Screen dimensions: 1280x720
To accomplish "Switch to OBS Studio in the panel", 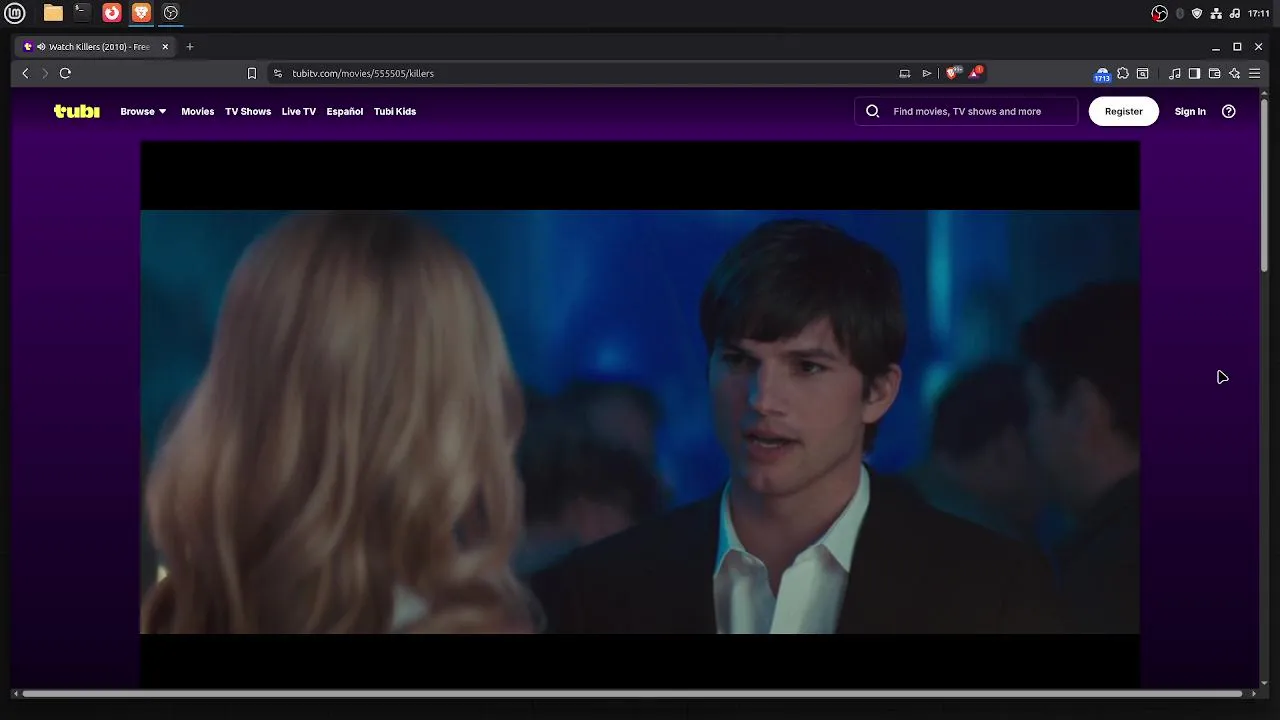I will click(171, 13).
